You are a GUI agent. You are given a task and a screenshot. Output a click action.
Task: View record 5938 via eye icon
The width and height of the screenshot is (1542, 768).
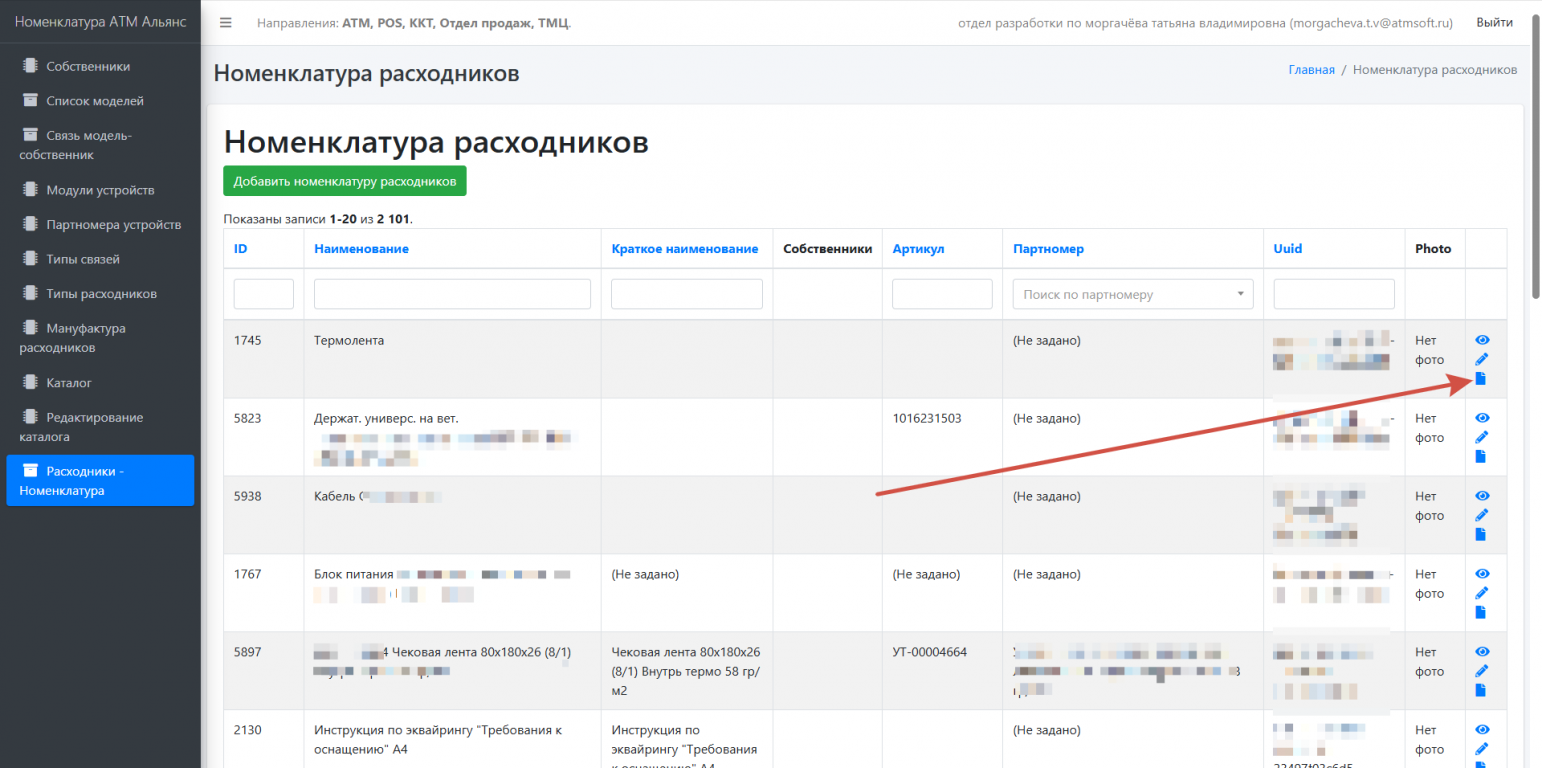[x=1481, y=496]
